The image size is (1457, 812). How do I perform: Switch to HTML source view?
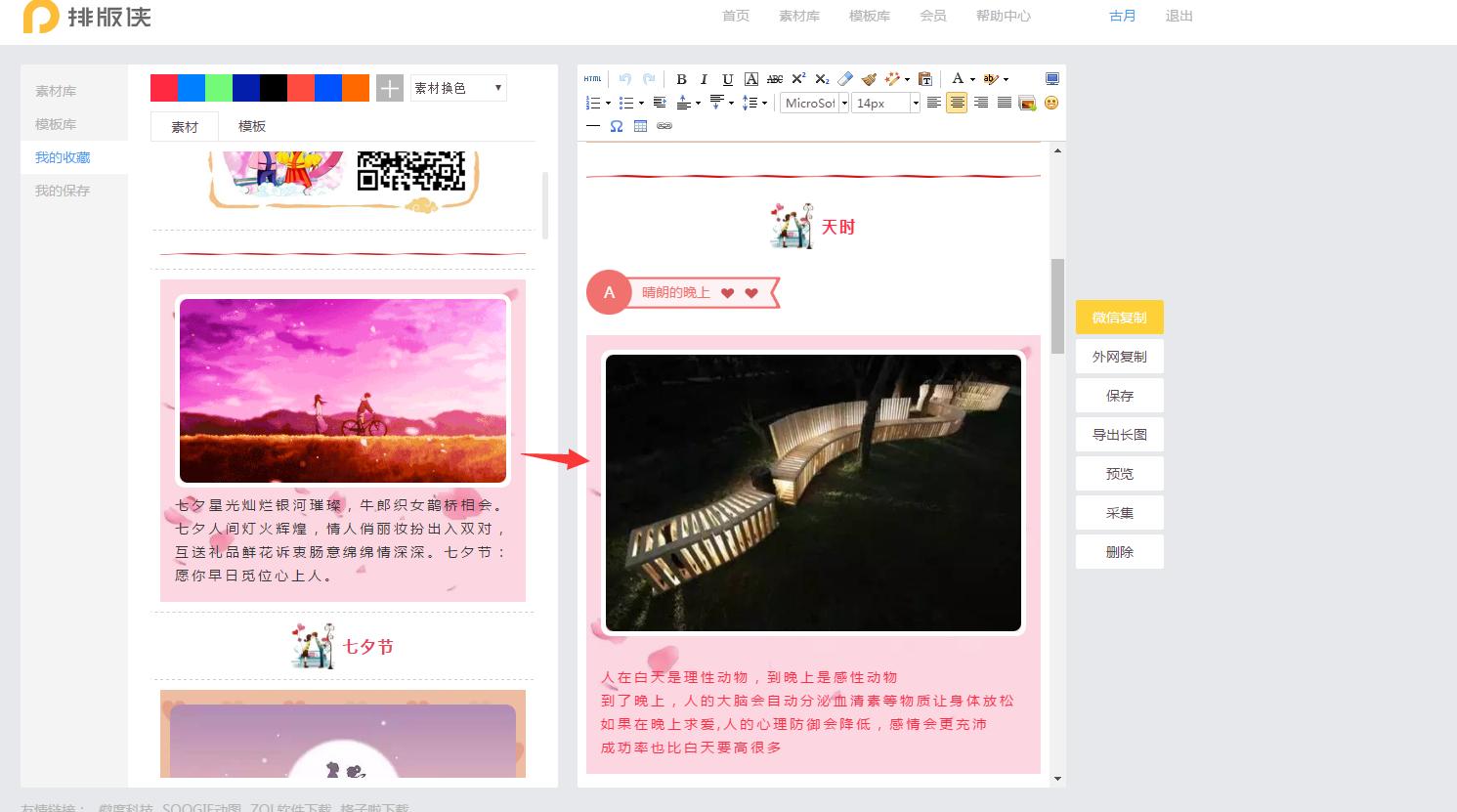[x=592, y=79]
